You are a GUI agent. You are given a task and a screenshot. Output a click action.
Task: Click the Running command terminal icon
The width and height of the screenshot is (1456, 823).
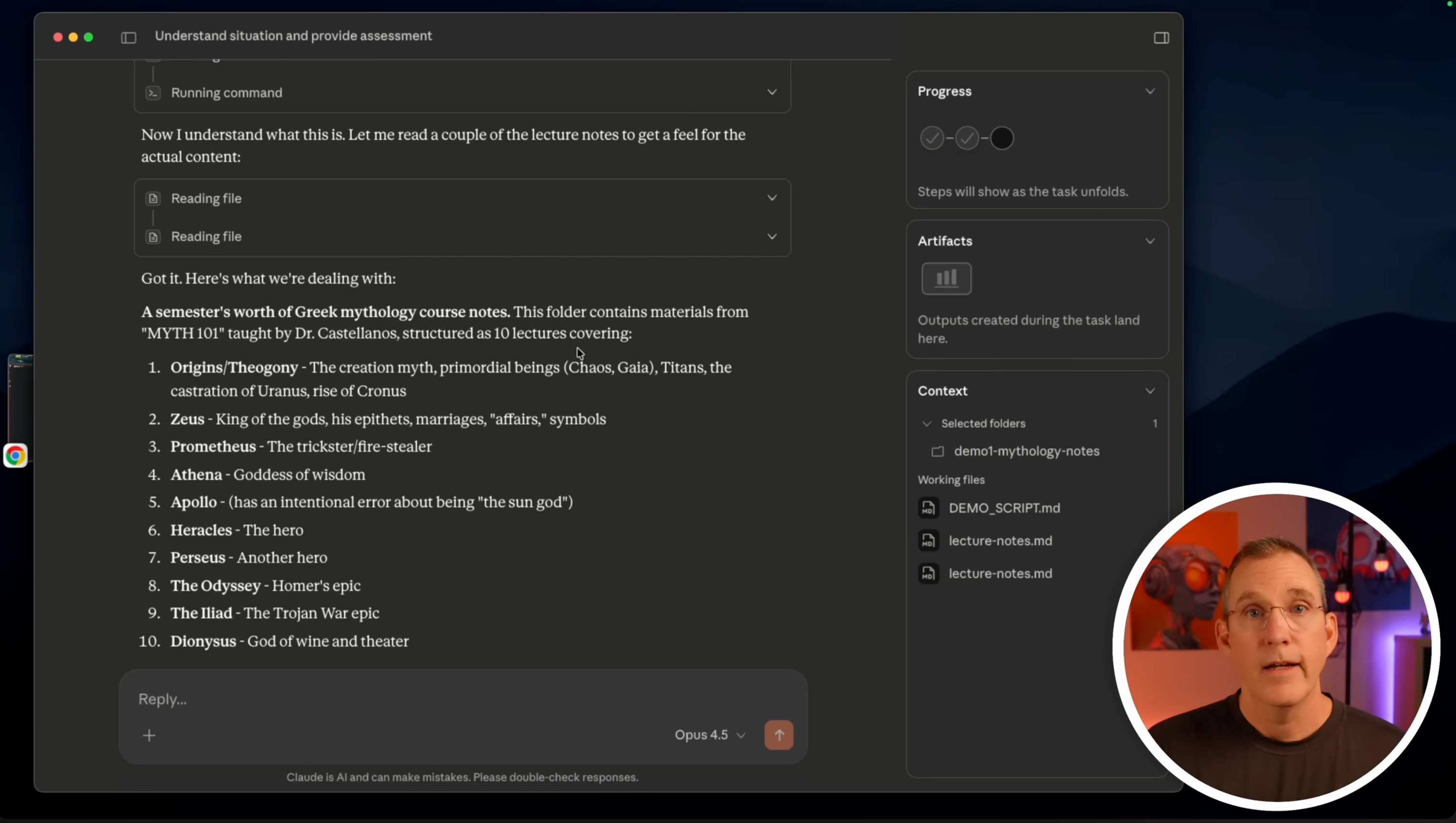click(152, 93)
